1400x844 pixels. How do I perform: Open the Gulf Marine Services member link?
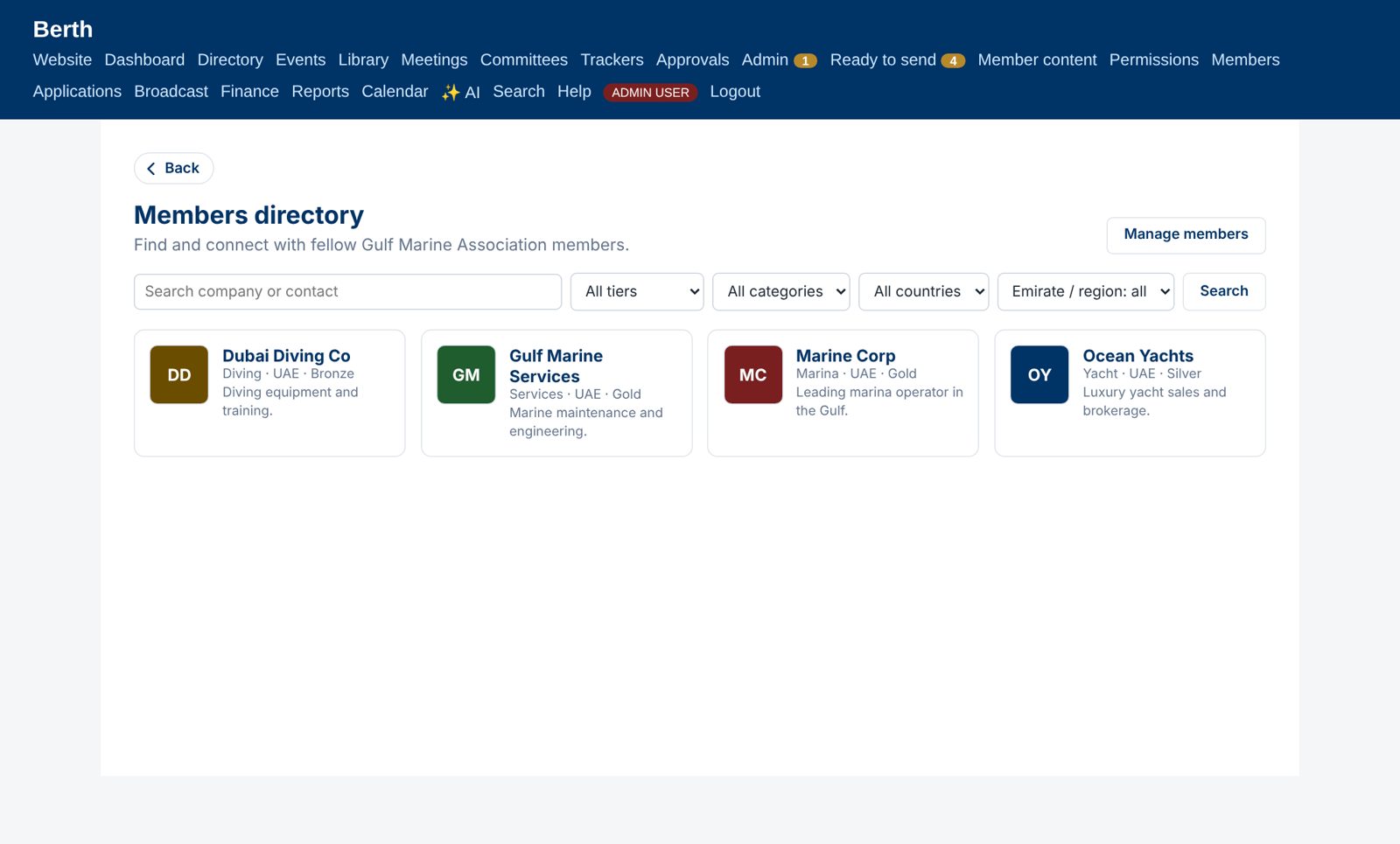[556, 366]
